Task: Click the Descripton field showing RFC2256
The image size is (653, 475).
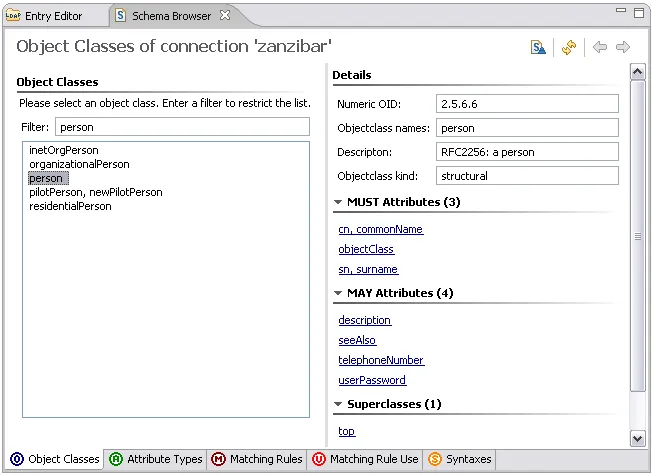Action: point(527,152)
